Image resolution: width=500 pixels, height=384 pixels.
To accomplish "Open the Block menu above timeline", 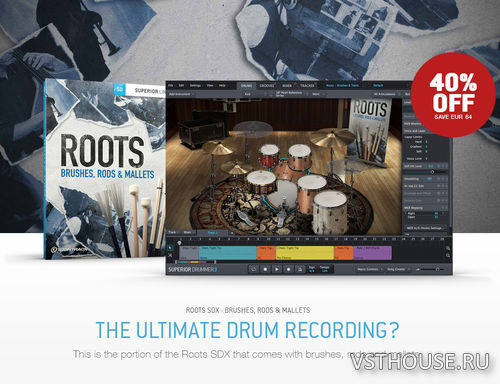I will (189, 232).
